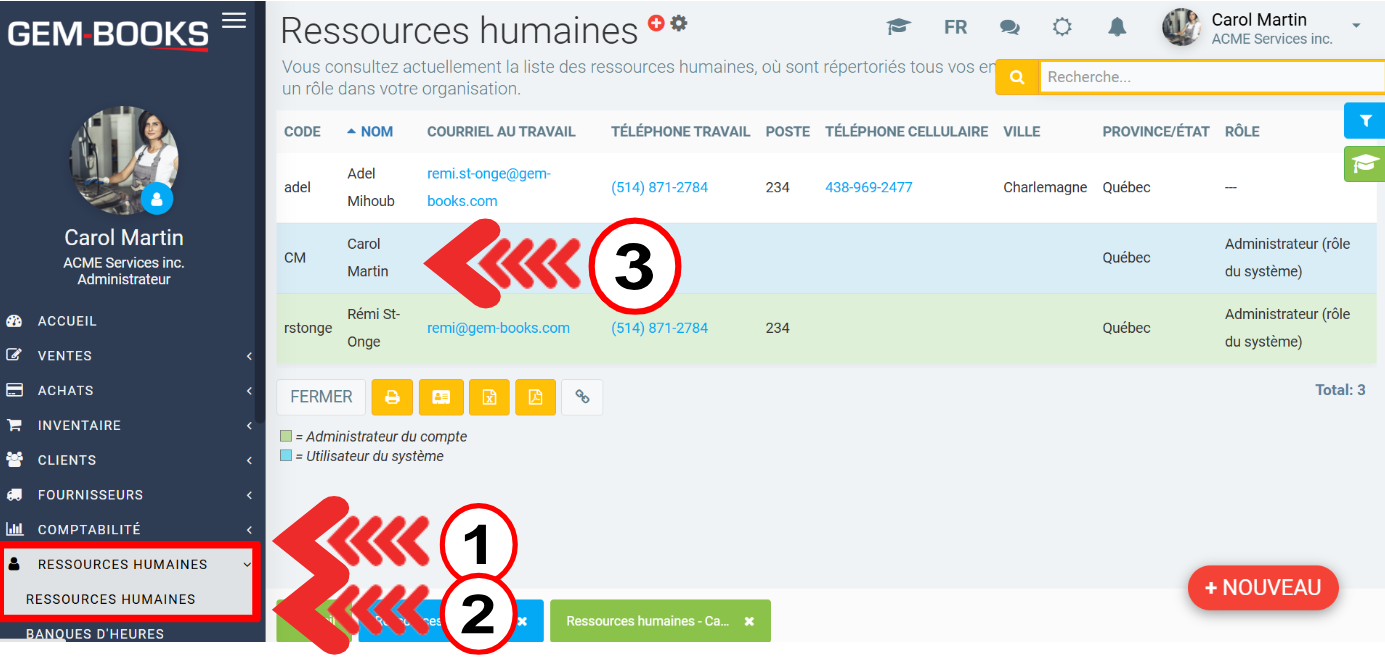Screen dimensions: 1385x657
Task: Export the list as PDF
Action: point(536,397)
